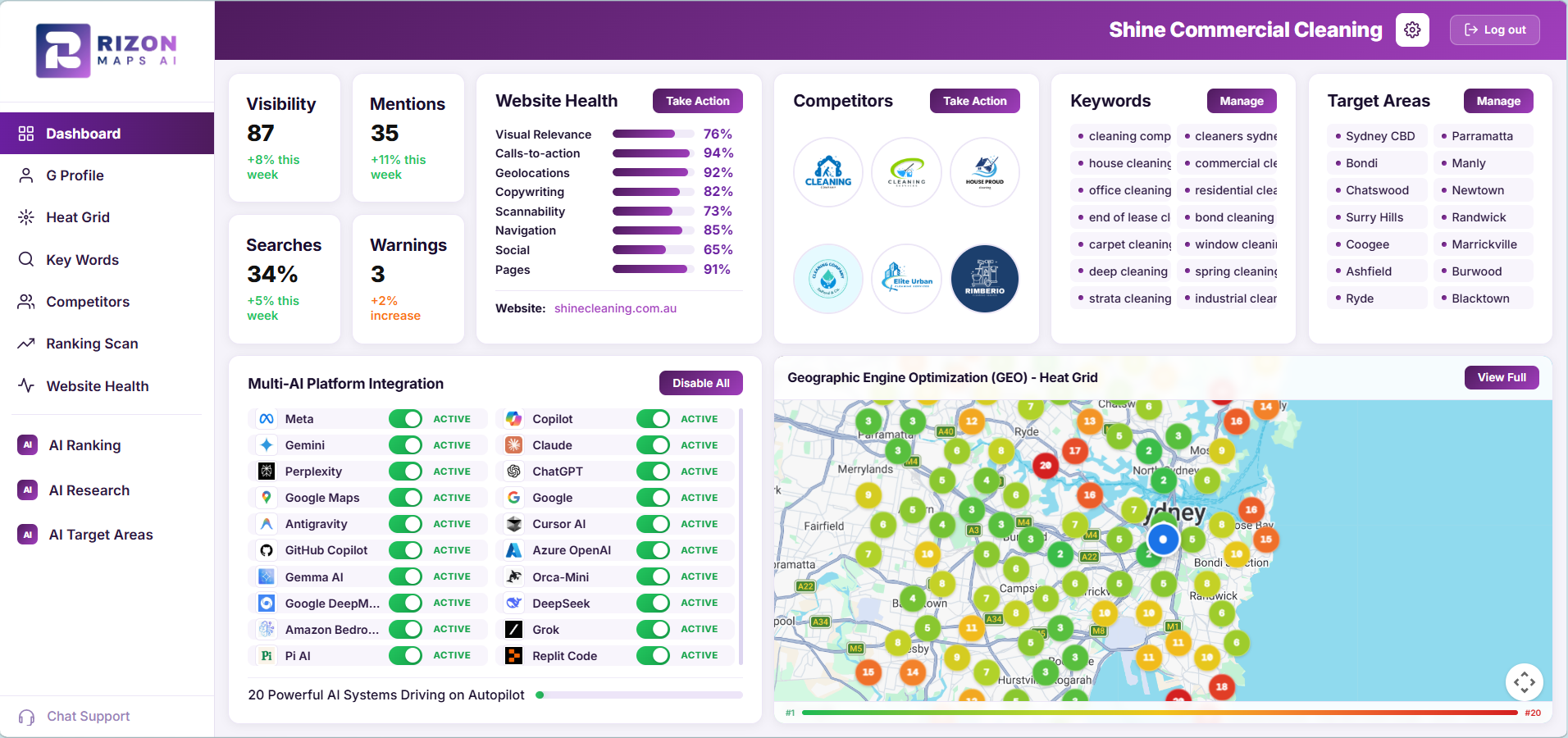Switch off the ChatGPT integration toggle
The image size is (1568, 738).
[653, 471]
